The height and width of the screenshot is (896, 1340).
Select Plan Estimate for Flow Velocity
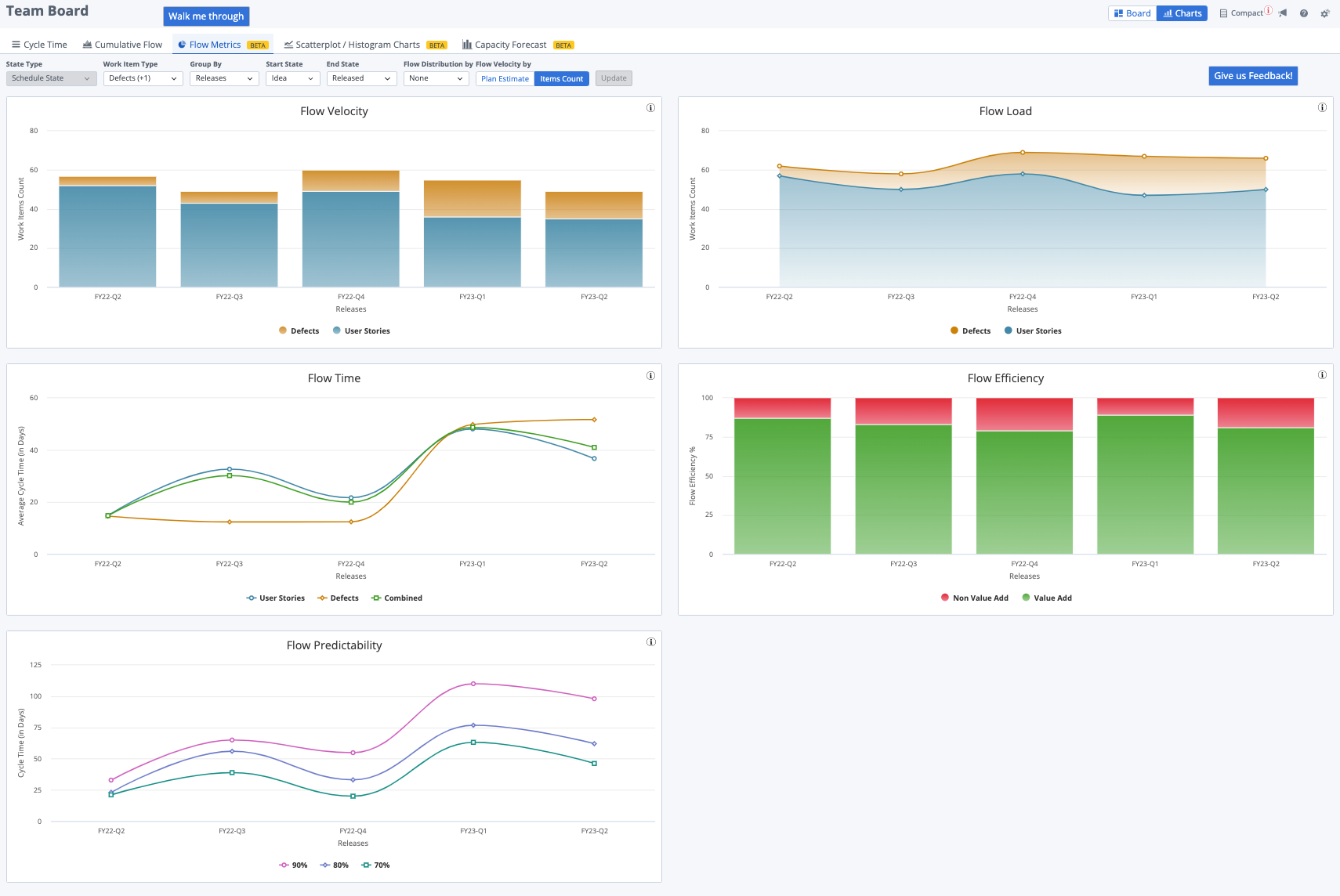[505, 78]
